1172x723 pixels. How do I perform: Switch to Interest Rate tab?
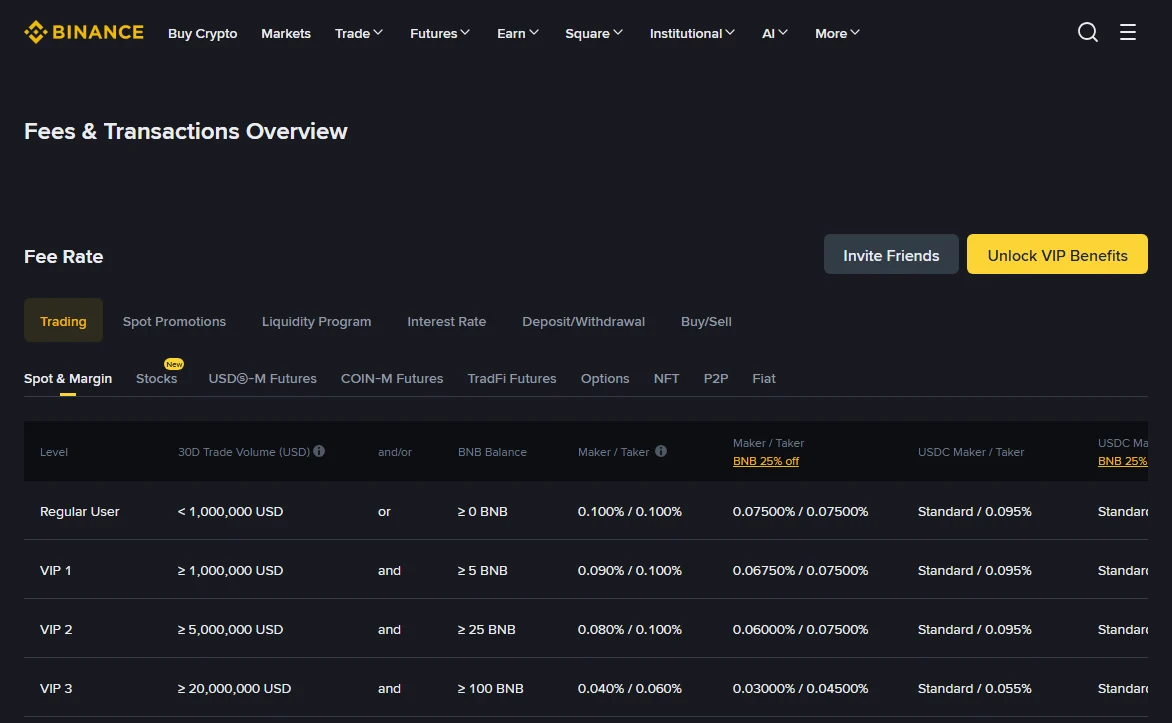point(446,321)
